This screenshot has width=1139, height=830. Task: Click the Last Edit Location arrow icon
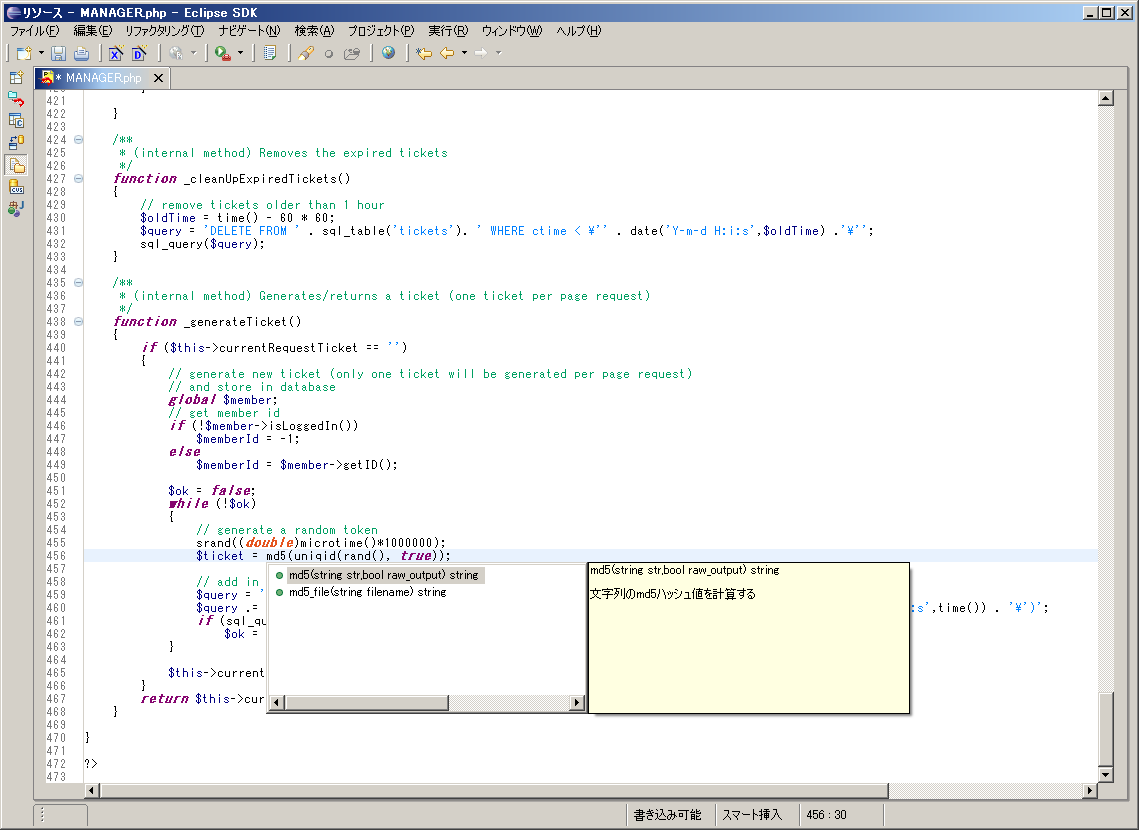click(x=423, y=53)
